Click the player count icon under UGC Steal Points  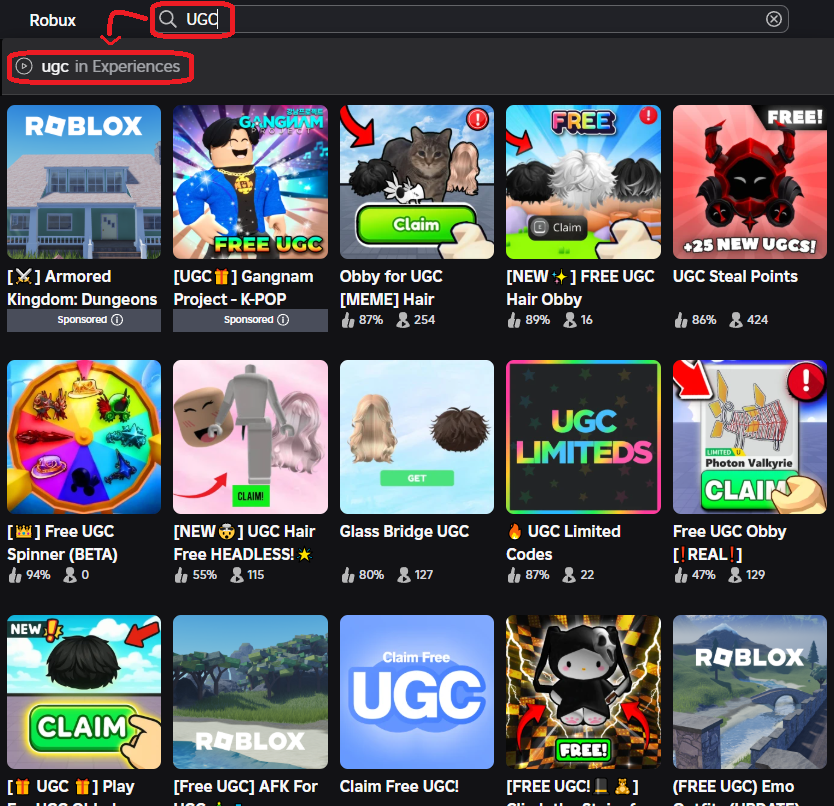point(736,320)
